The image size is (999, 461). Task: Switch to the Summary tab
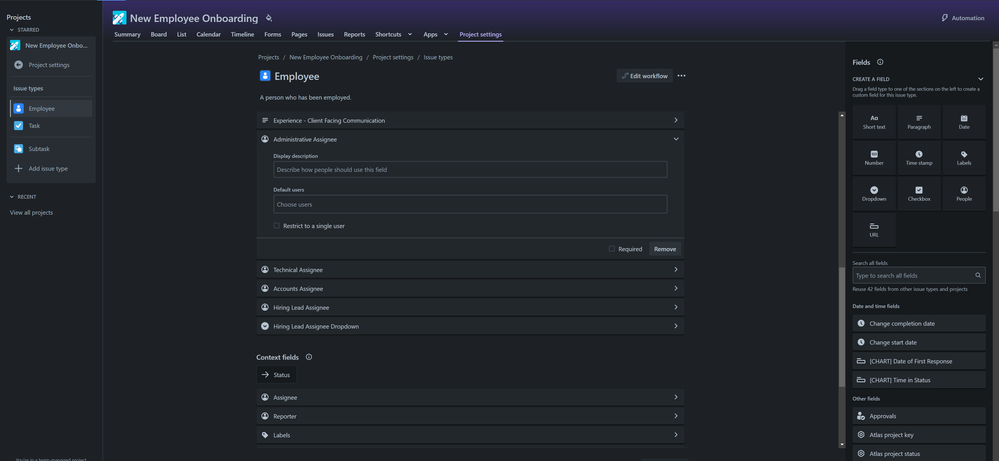pos(127,34)
